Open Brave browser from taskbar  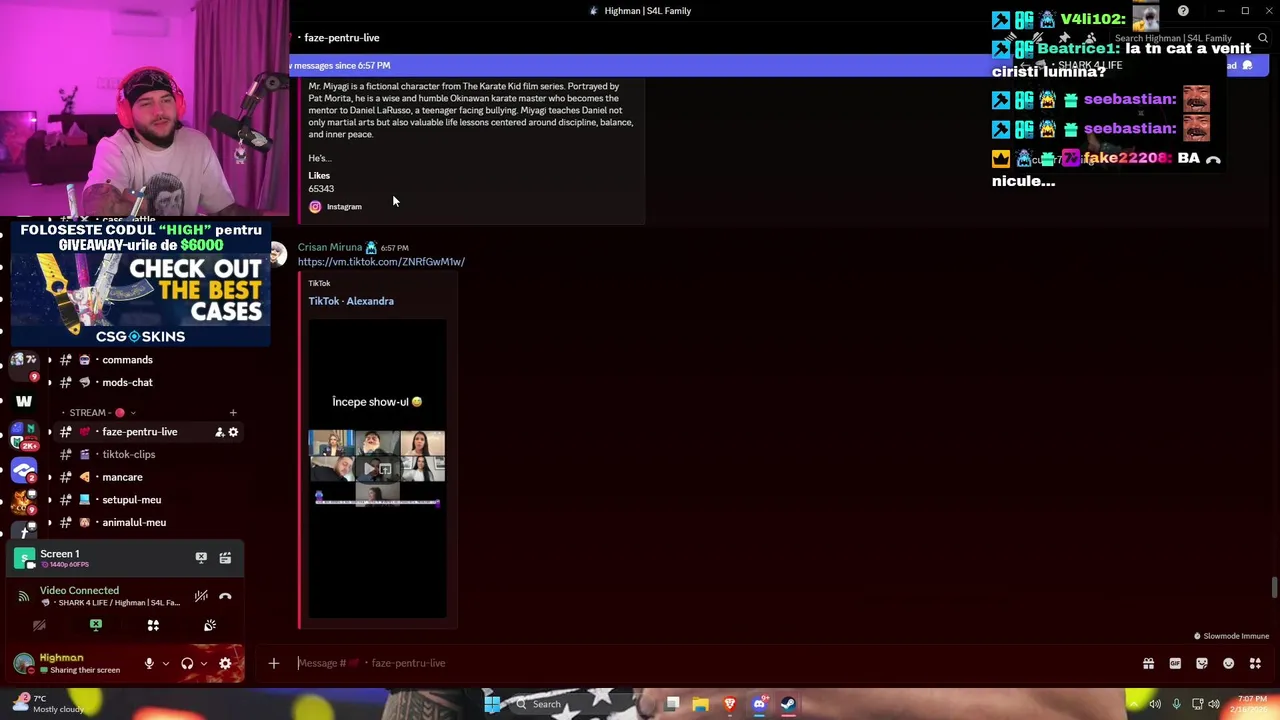(x=730, y=704)
